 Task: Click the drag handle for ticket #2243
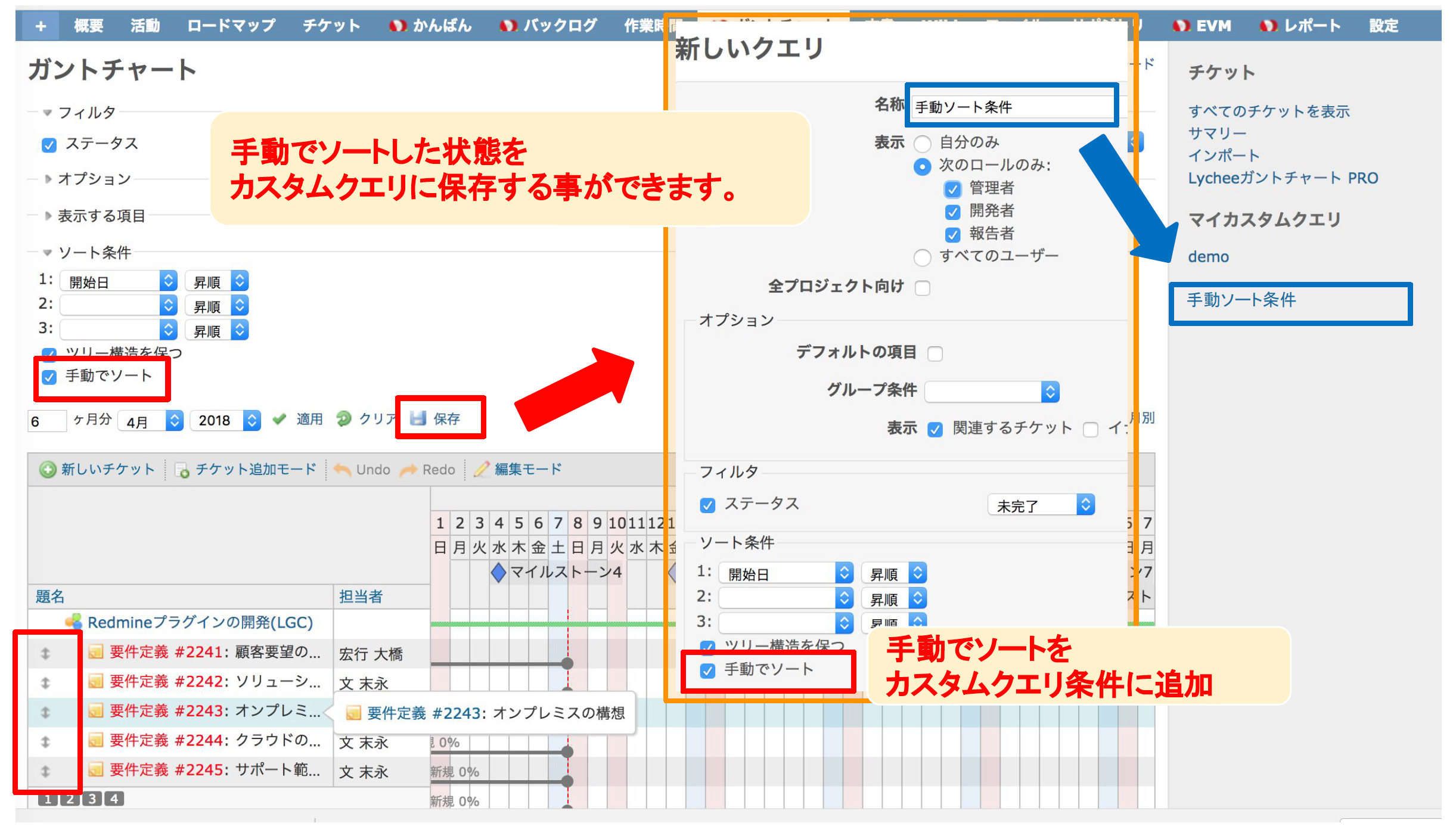pyautogui.click(x=45, y=712)
